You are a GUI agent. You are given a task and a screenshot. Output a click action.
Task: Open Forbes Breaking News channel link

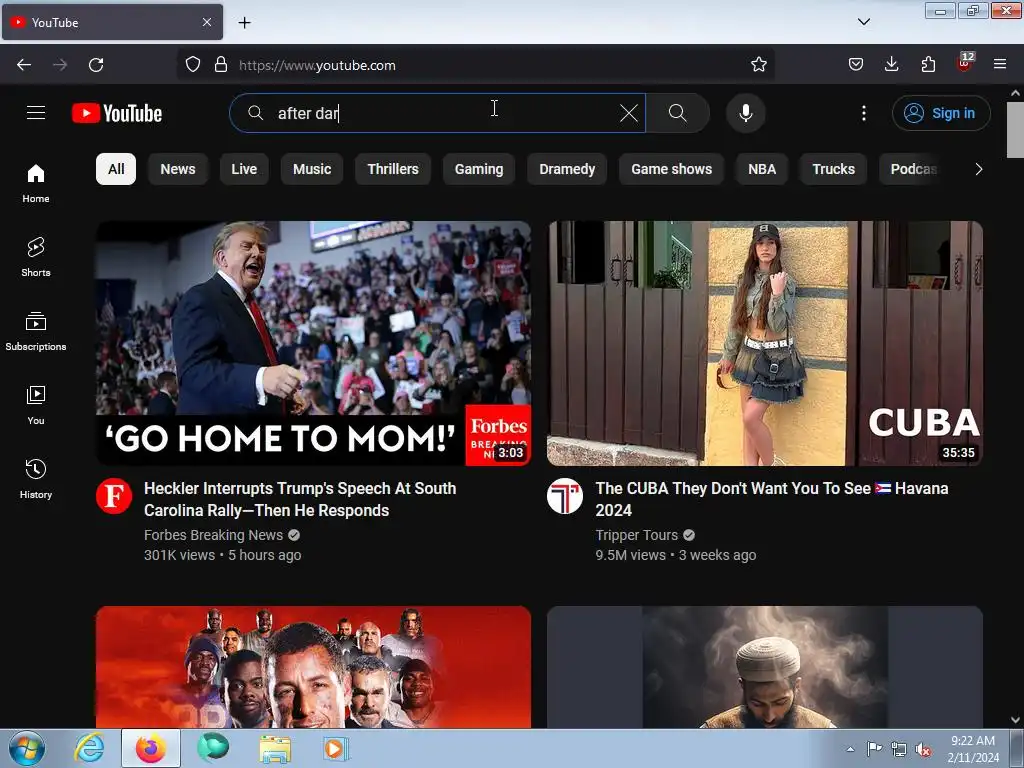click(x=214, y=535)
